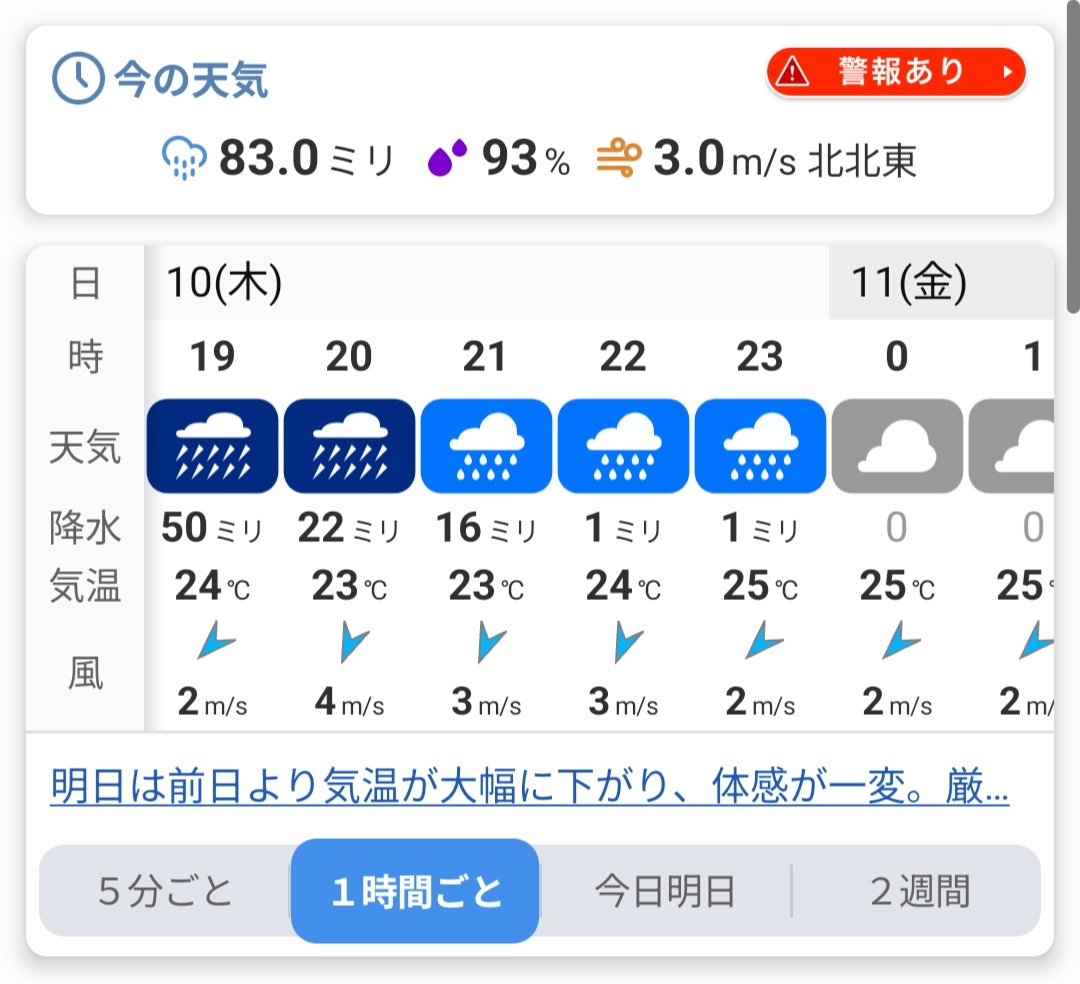1080x984 pixels.
Task: Click the purple humidity droplet icon
Action: [447, 158]
